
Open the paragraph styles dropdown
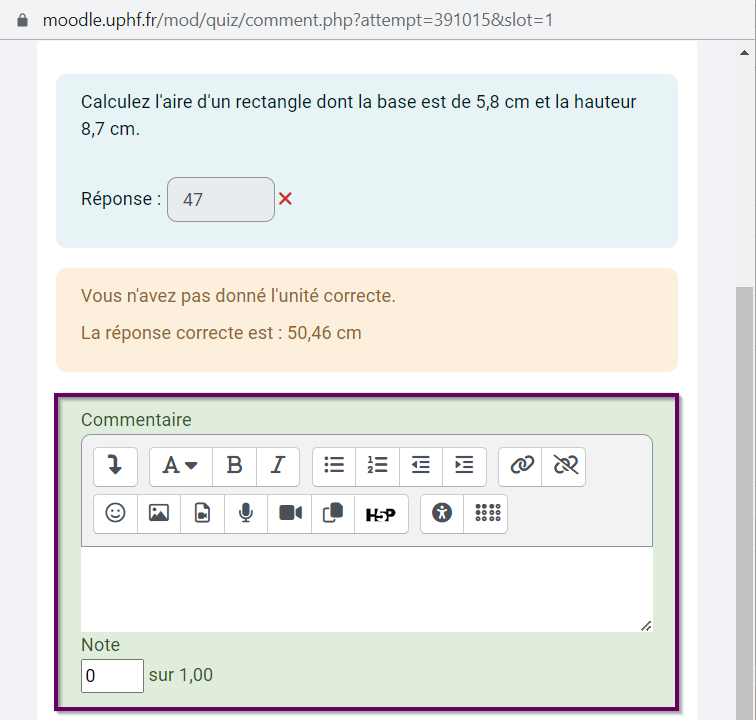click(180, 465)
